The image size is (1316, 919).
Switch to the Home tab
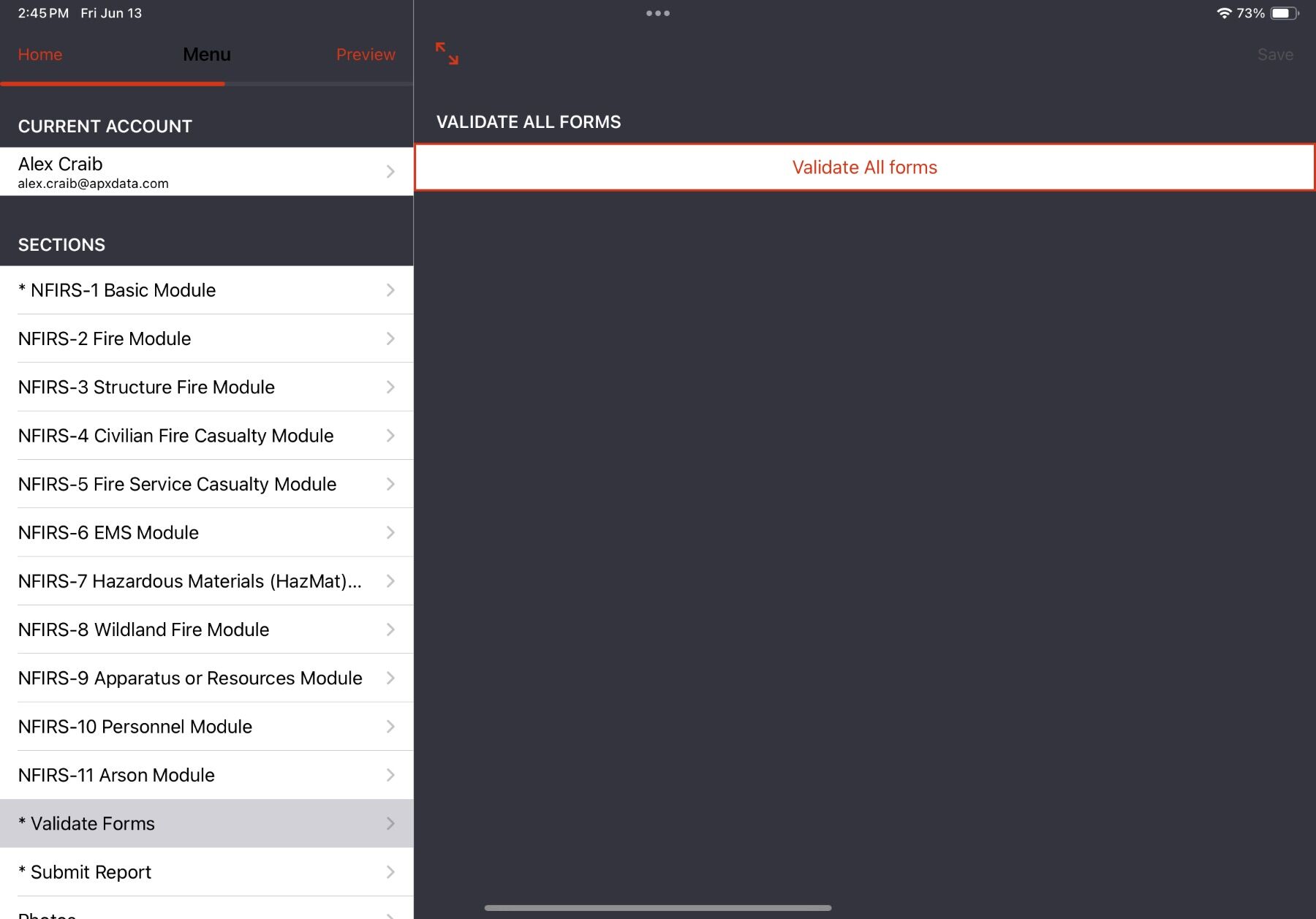(40, 54)
